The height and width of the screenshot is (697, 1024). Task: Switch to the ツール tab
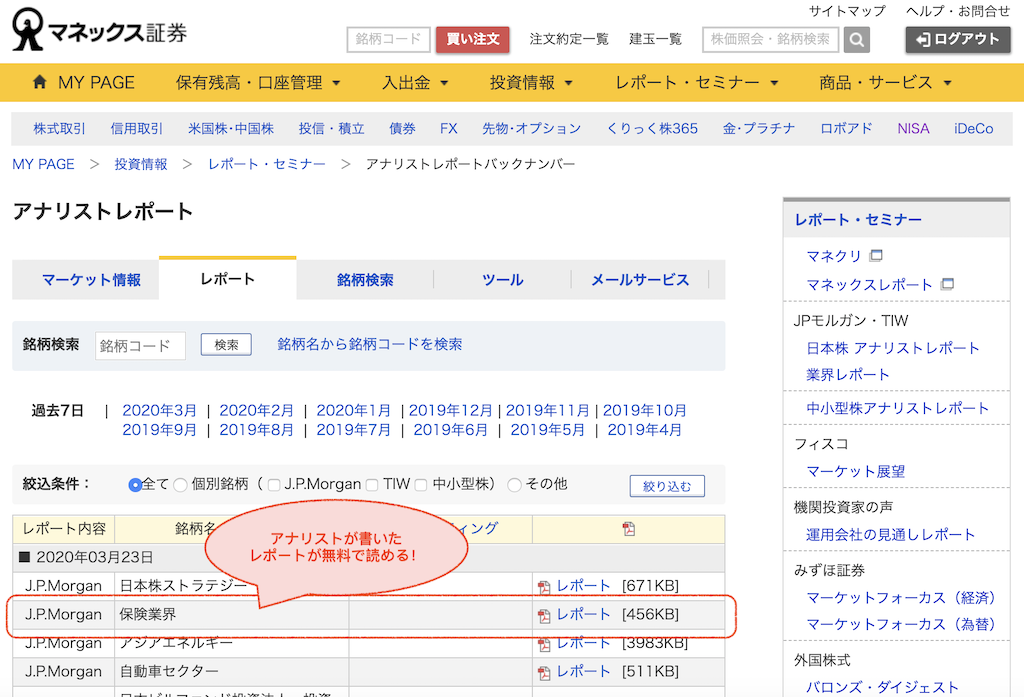point(503,280)
